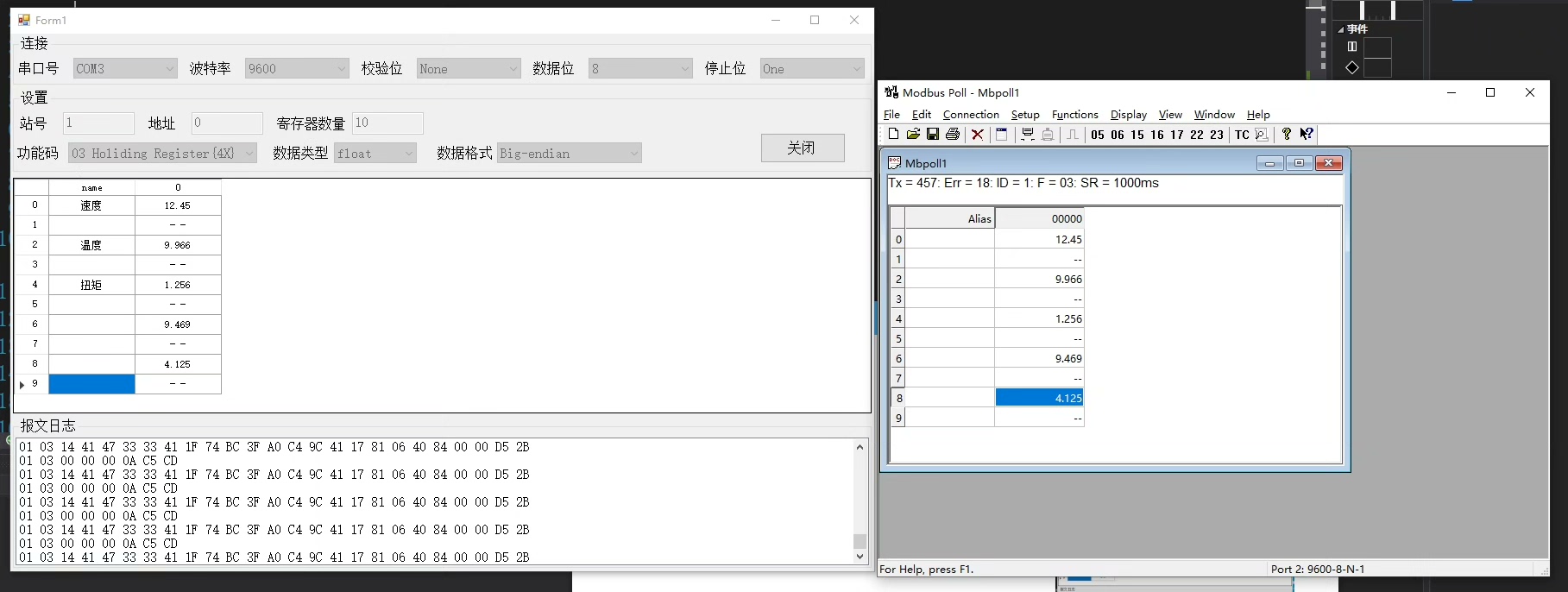This screenshot has width=1568, height=592.
Task: Restore the Mbpoll1 child window
Action: coord(1299,163)
